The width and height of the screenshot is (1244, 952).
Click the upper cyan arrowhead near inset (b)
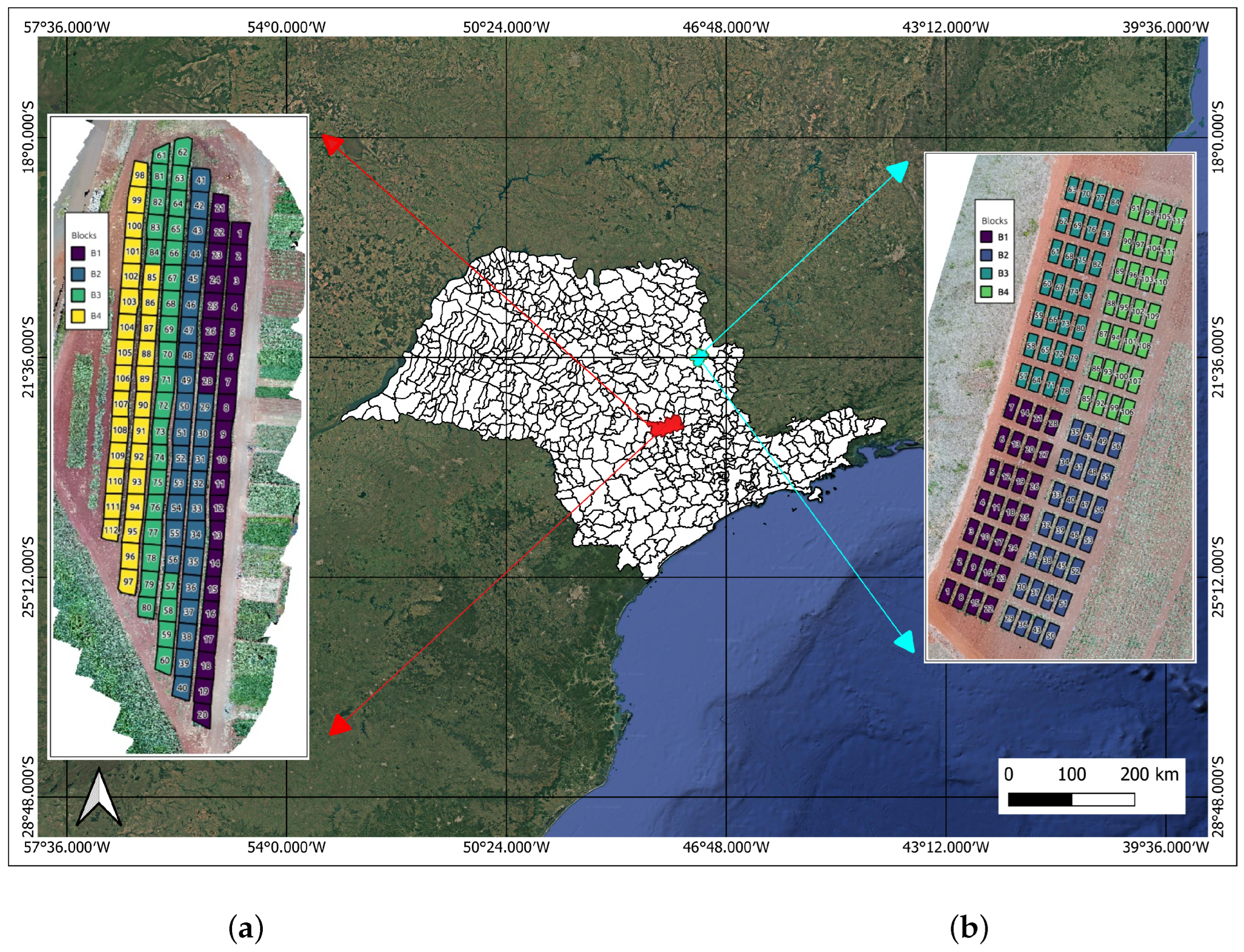pos(898,171)
